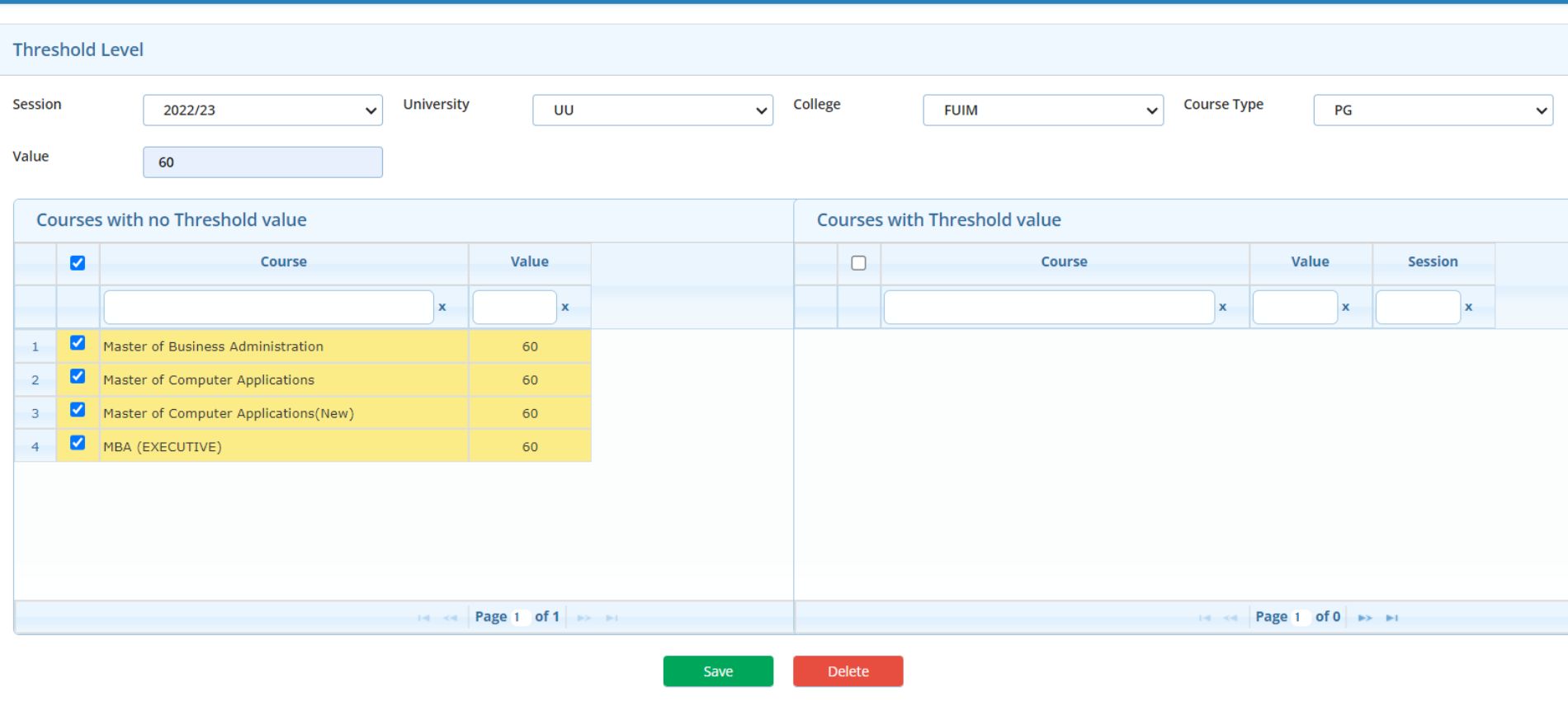Uncheck the MBA (EXECUTIVE) course checkbox
This screenshot has height=701, width=1568.
click(78, 443)
